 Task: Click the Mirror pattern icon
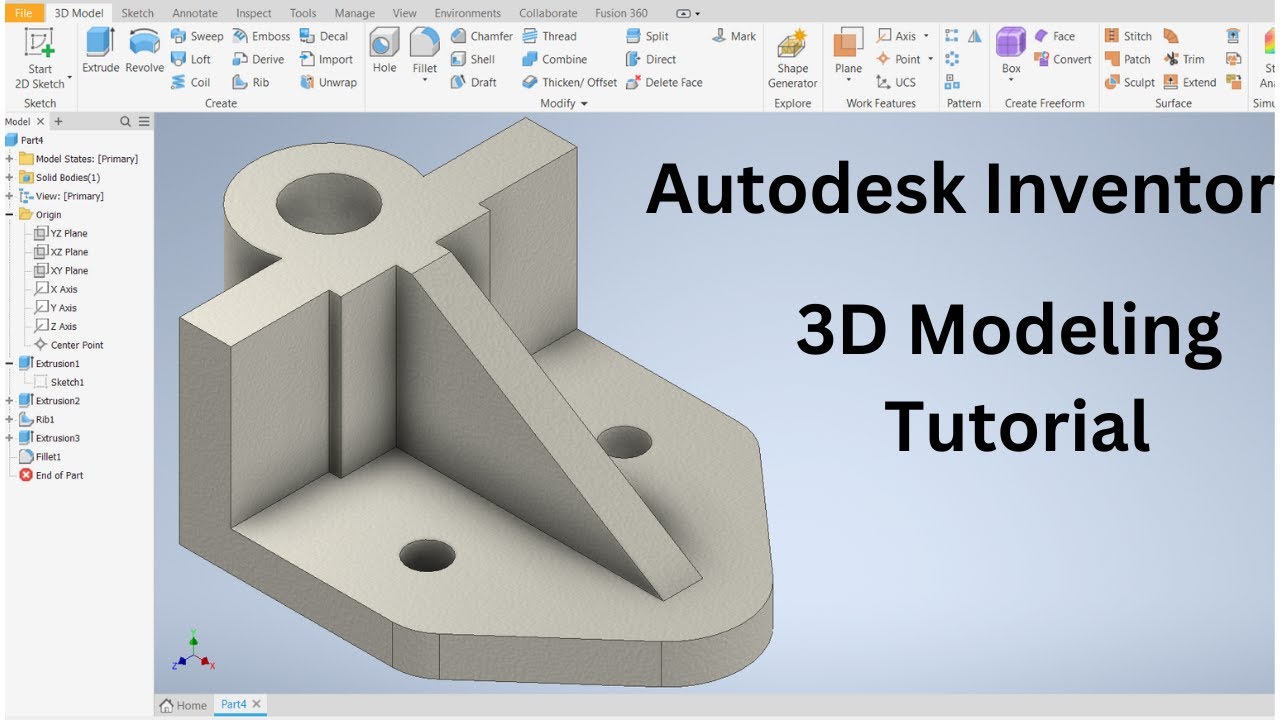(974, 36)
